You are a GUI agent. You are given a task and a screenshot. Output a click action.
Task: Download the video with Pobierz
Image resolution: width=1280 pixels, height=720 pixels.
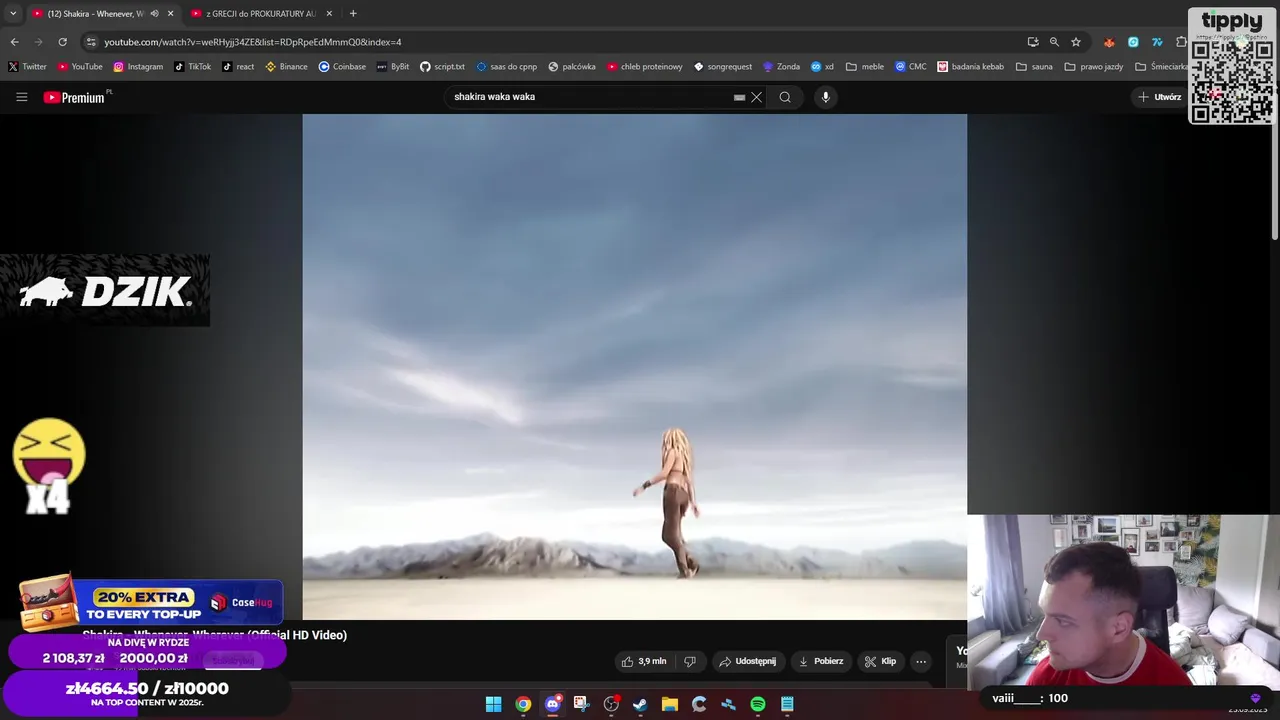click(820, 661)
